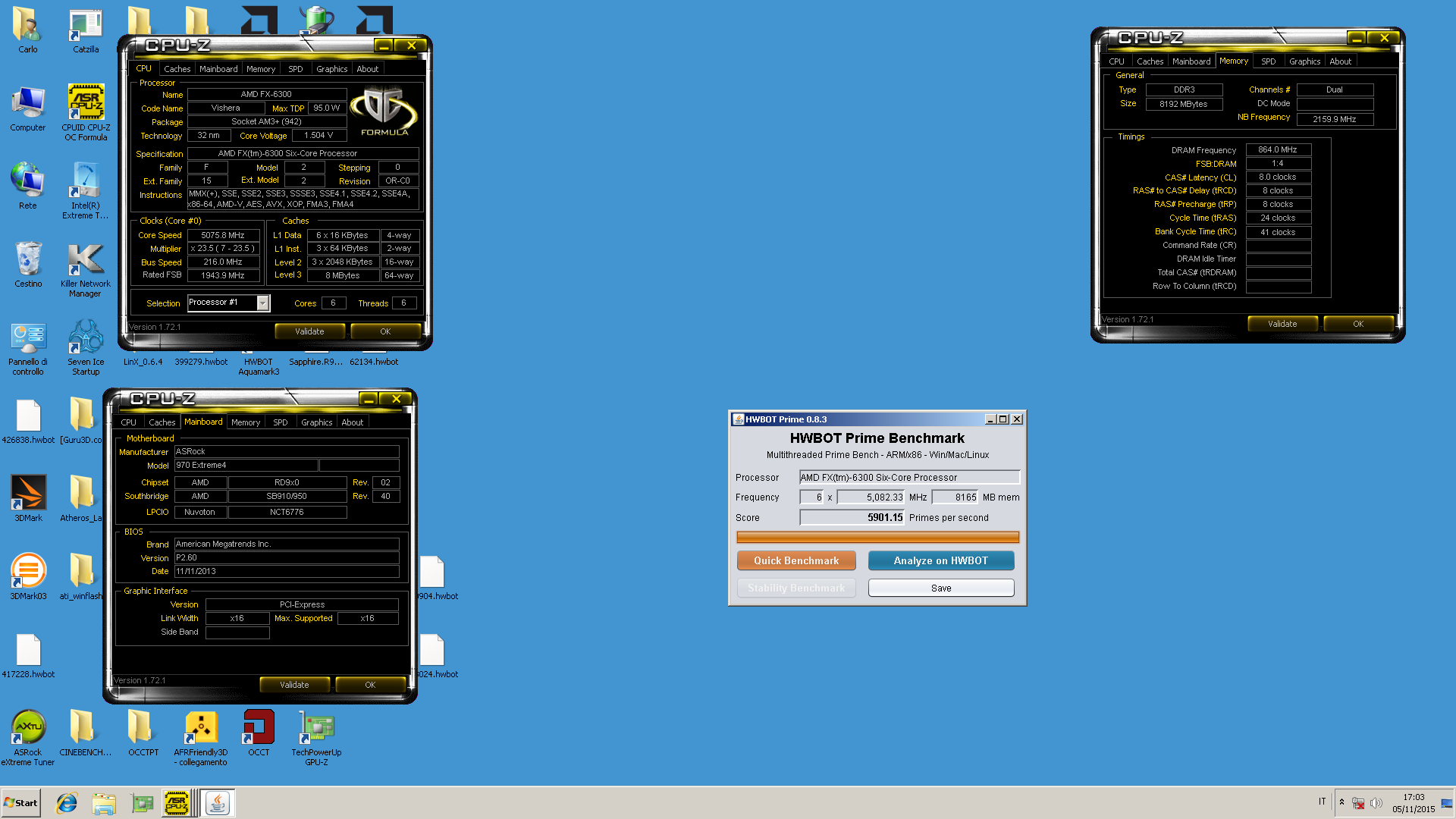This screenshot has height=819, width=1456.
Task: Open the CINEBENCH folder icon
Action: [x=85, y=733]
